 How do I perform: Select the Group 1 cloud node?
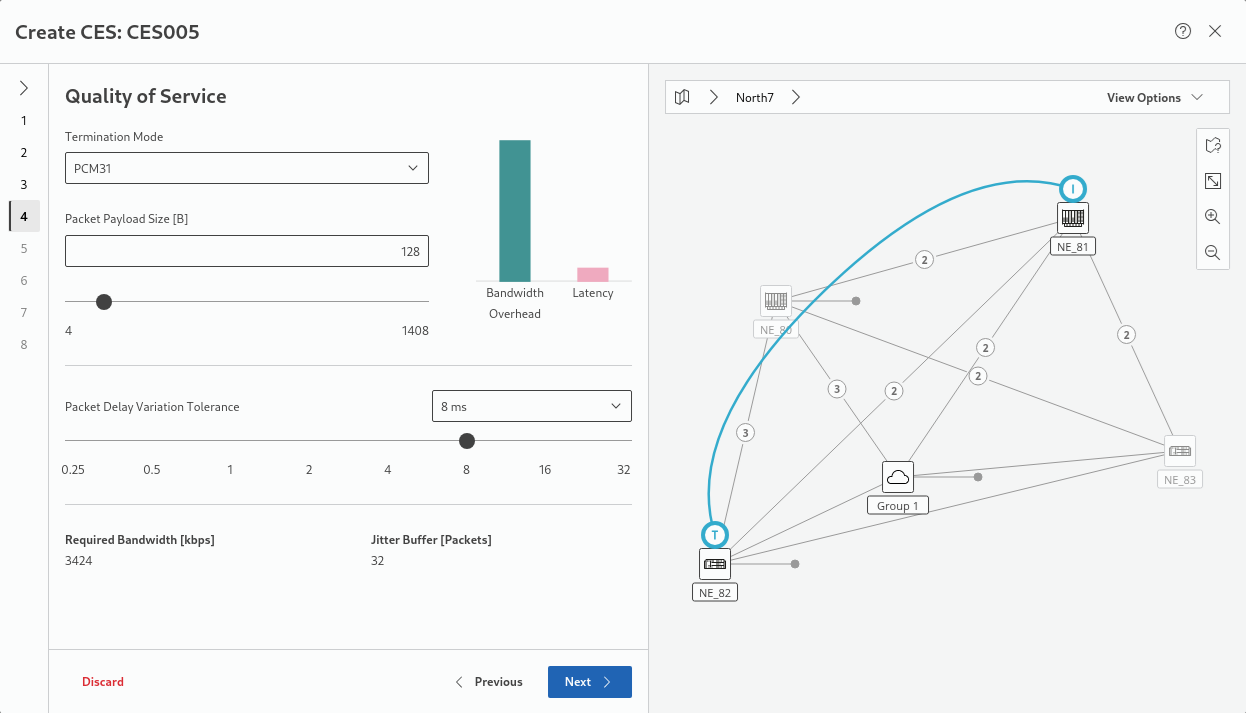(x=898, y=477)
